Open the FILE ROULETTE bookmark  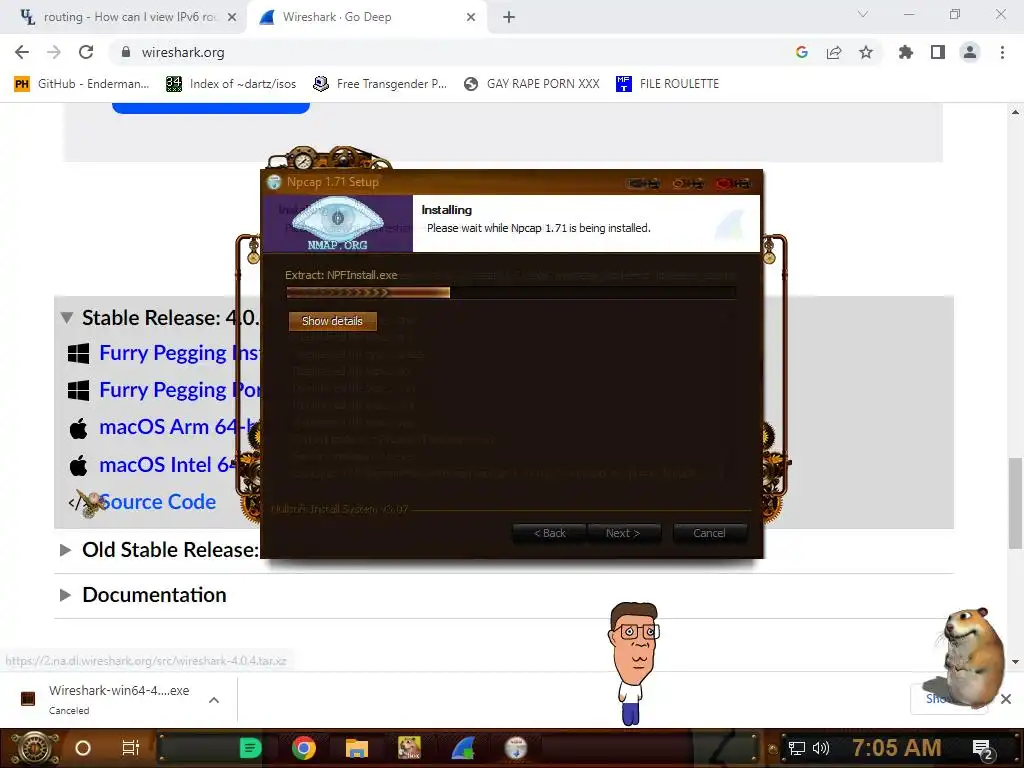tap(667, 84)
